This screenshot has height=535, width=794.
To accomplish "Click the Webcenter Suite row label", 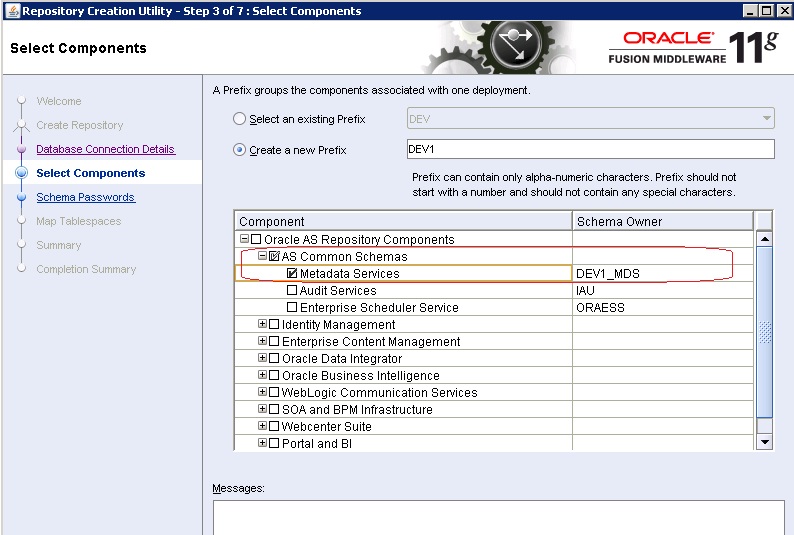I will click(x=327, y=427).
